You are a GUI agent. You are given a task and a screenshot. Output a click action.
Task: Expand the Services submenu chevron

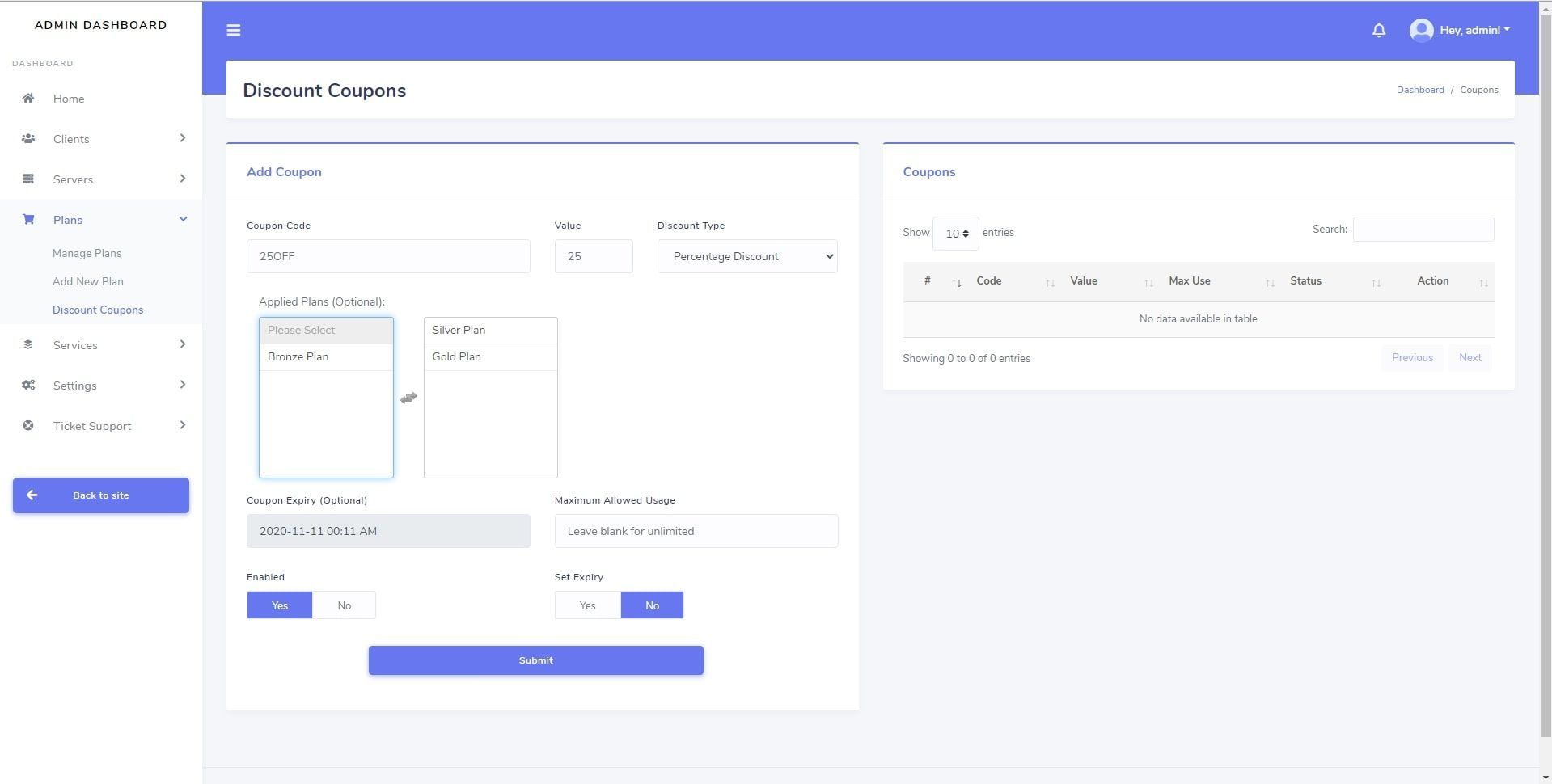[183, 344]
